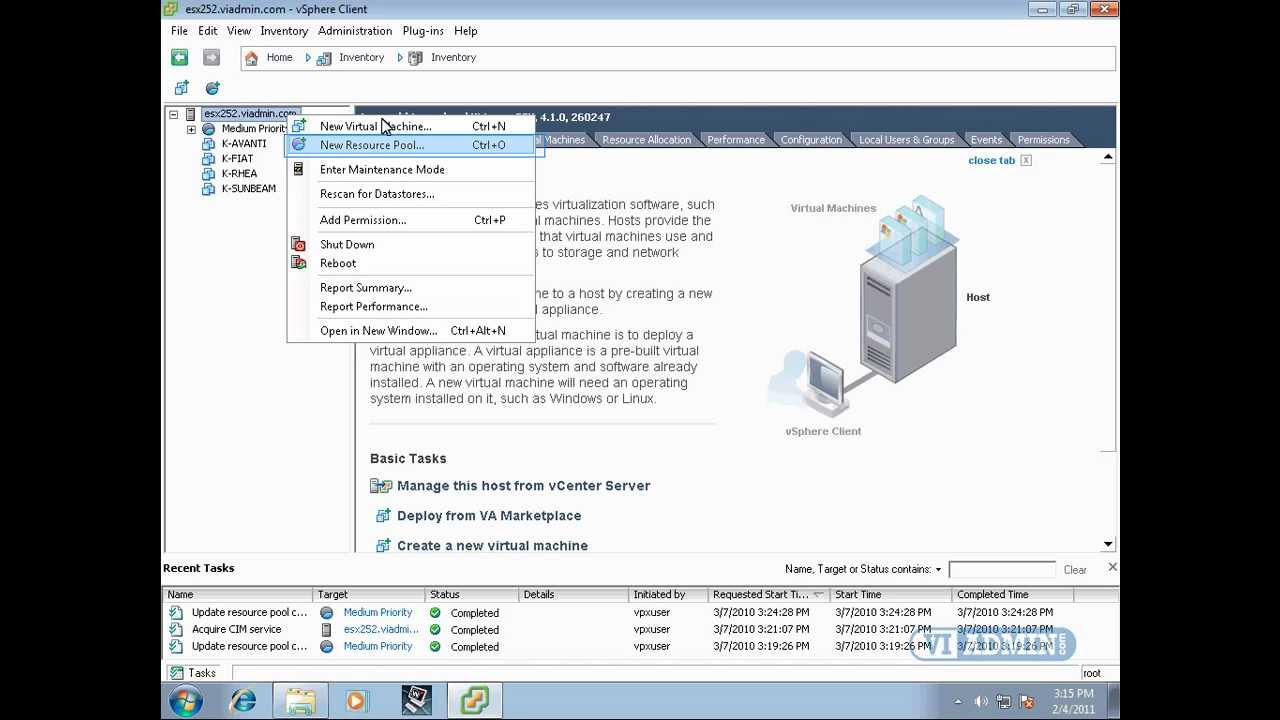Open the File menu

pyautogui.click(x=179, y=31)
